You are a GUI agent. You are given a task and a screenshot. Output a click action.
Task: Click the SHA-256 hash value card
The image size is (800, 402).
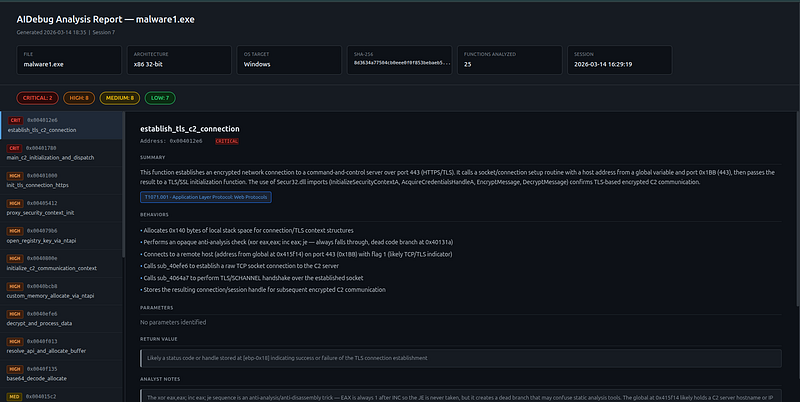(x=399, y=60)
